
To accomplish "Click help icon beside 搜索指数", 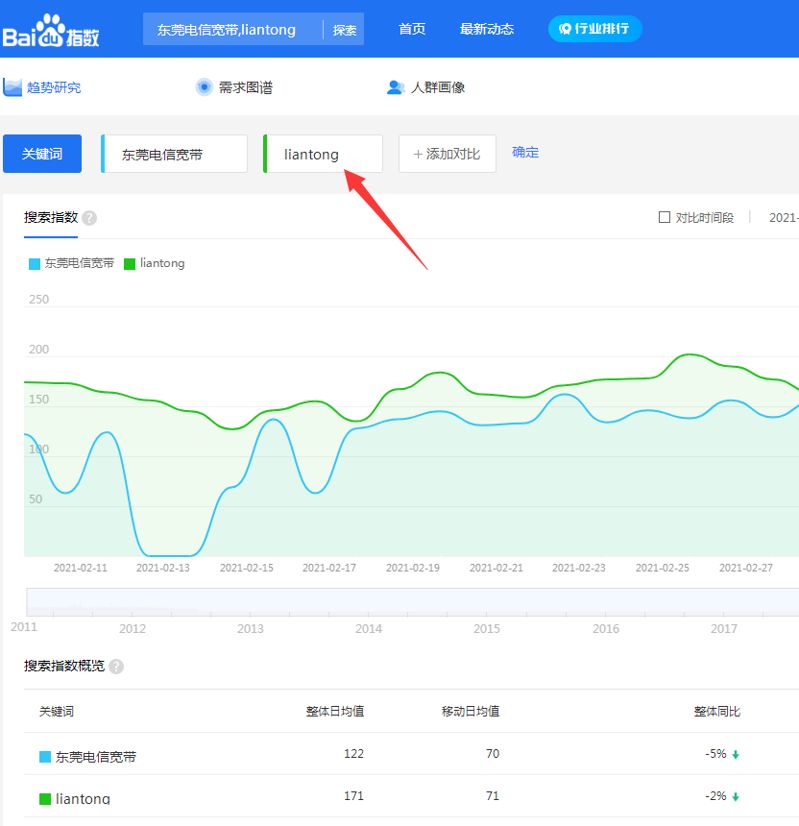I will click(90, 218).
